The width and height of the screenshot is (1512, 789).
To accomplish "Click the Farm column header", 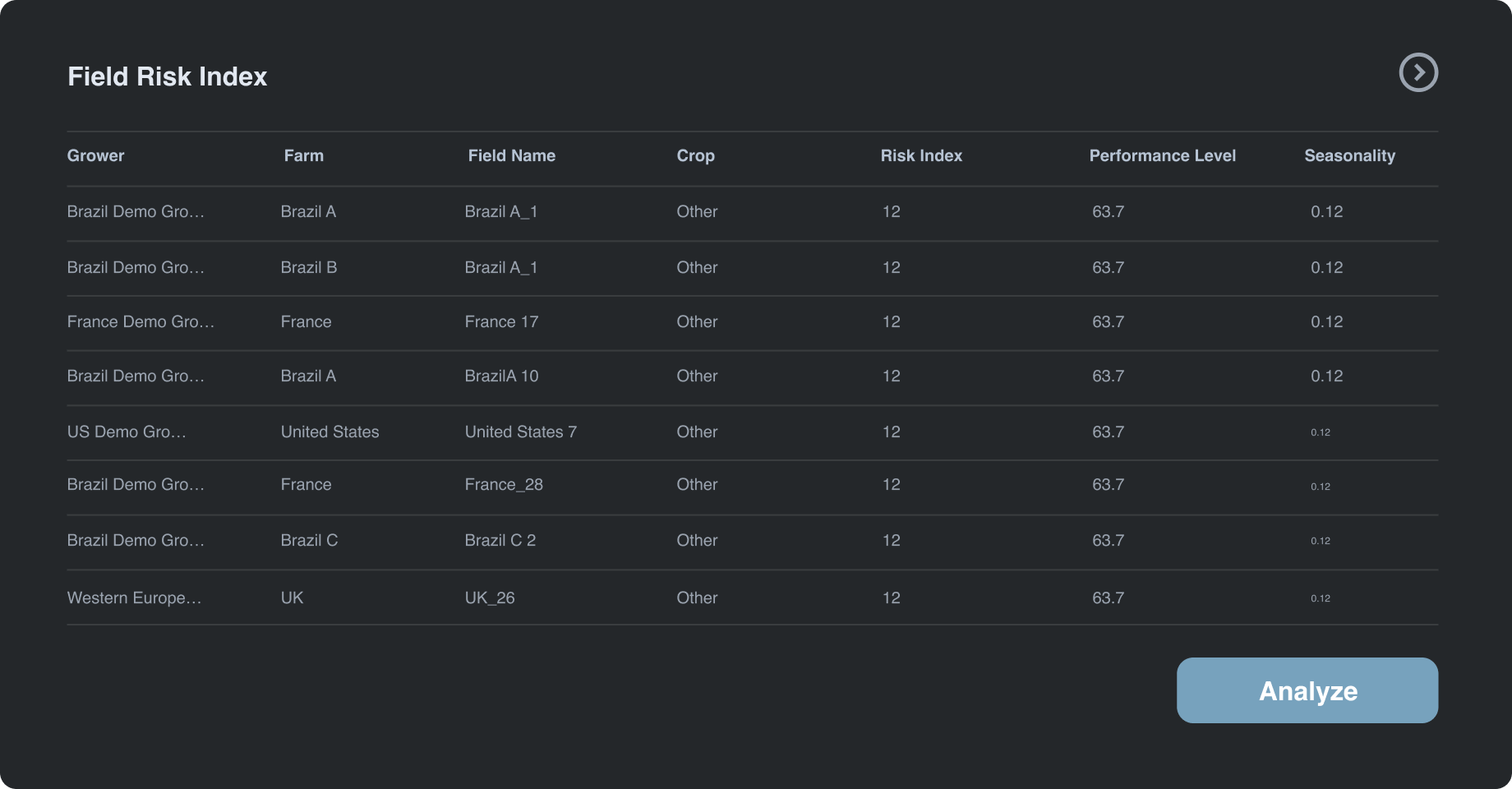I will [303, 155].
